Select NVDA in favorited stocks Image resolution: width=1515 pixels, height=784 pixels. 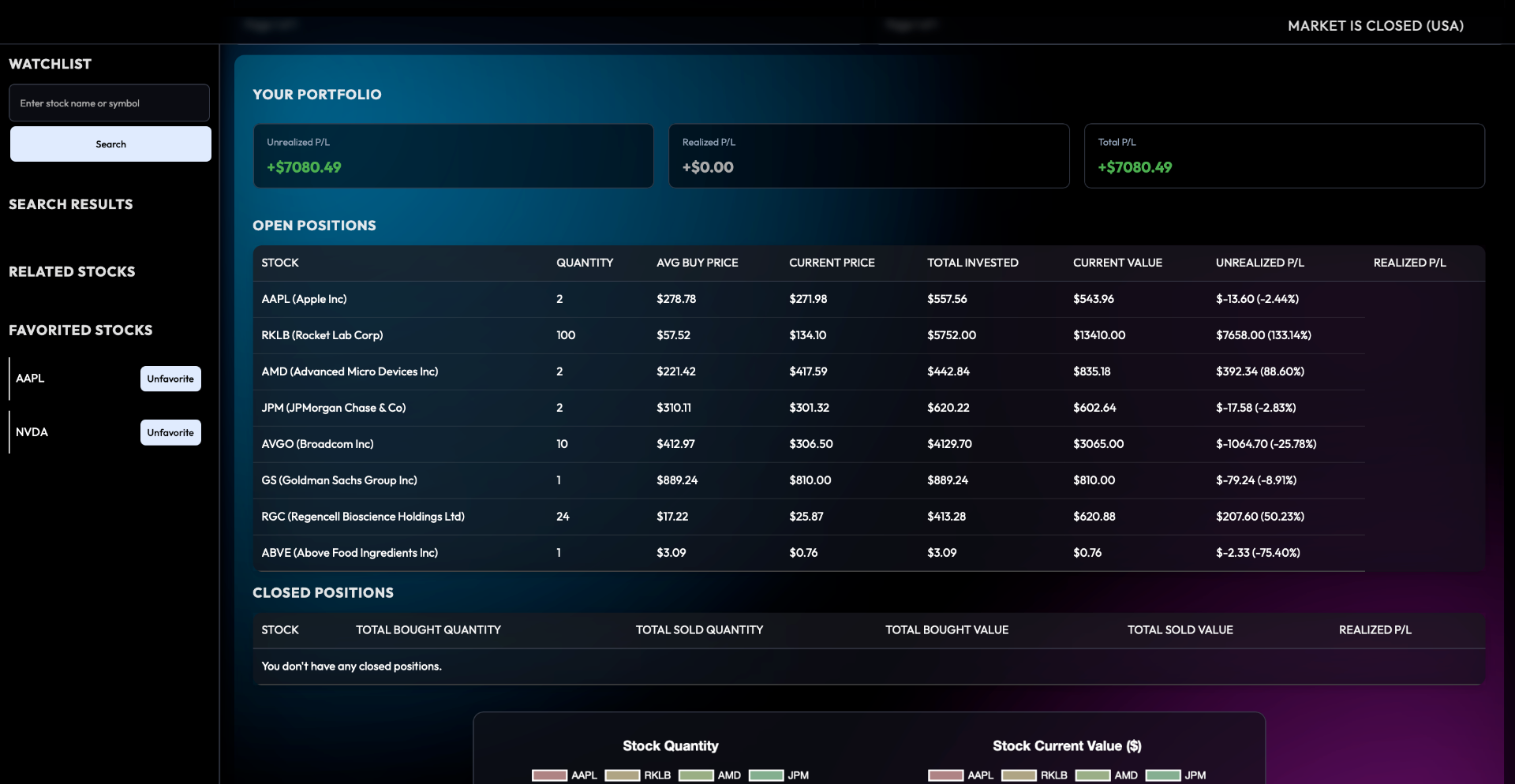[32, 432]
